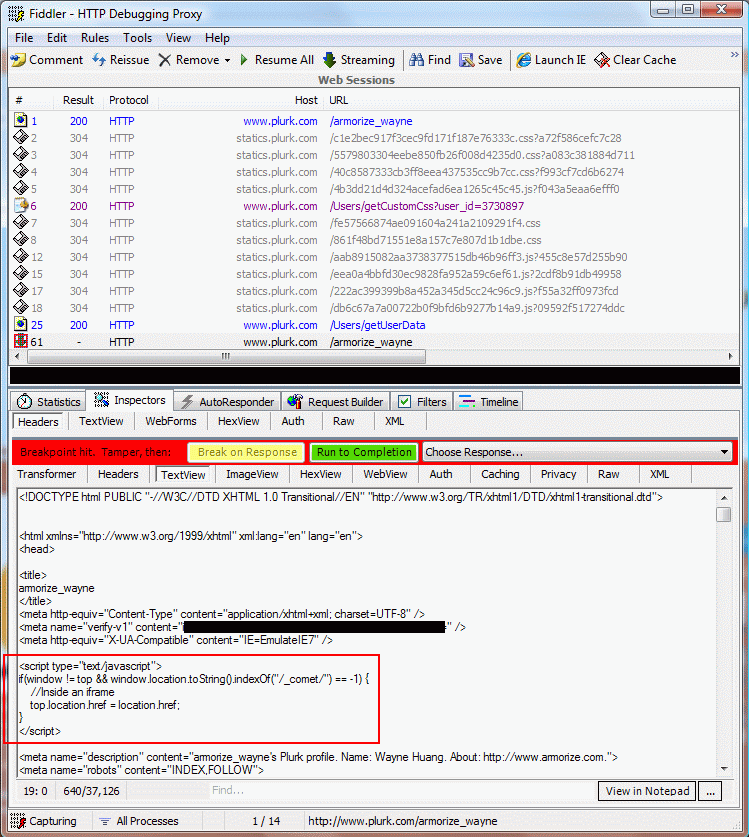749x837 pixels.
Task: Click the ellipsis button beside Notepad
Action: click(710, 791)
